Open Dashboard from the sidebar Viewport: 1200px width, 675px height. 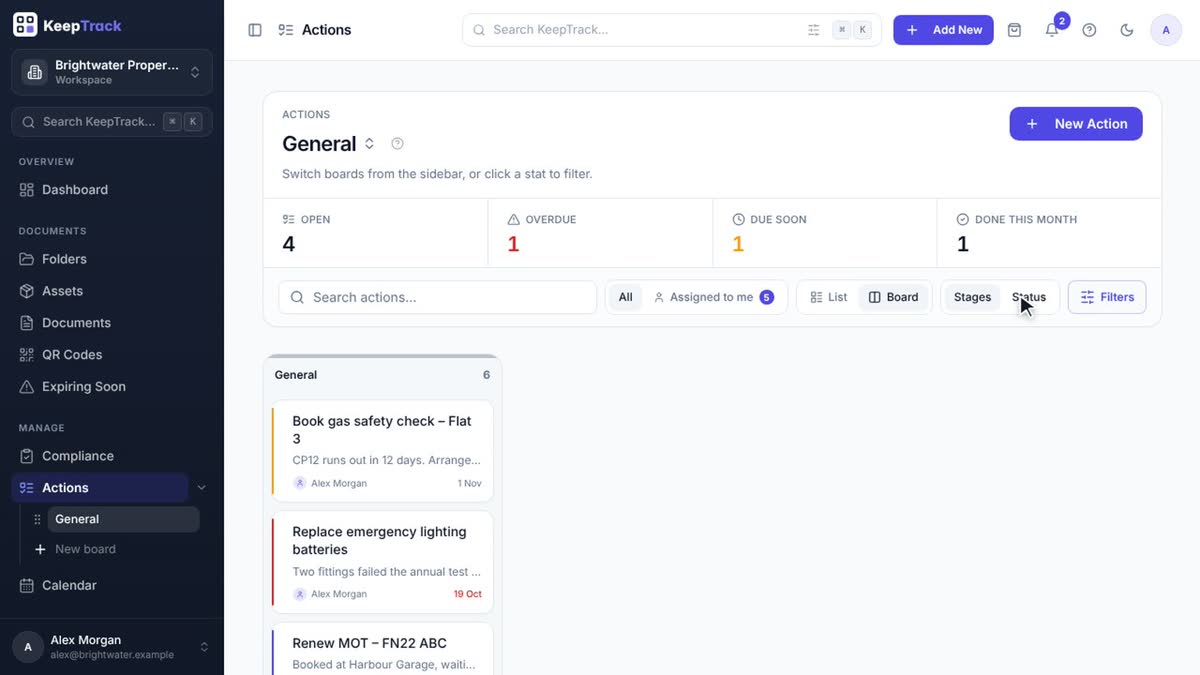[x=112, y=190]
